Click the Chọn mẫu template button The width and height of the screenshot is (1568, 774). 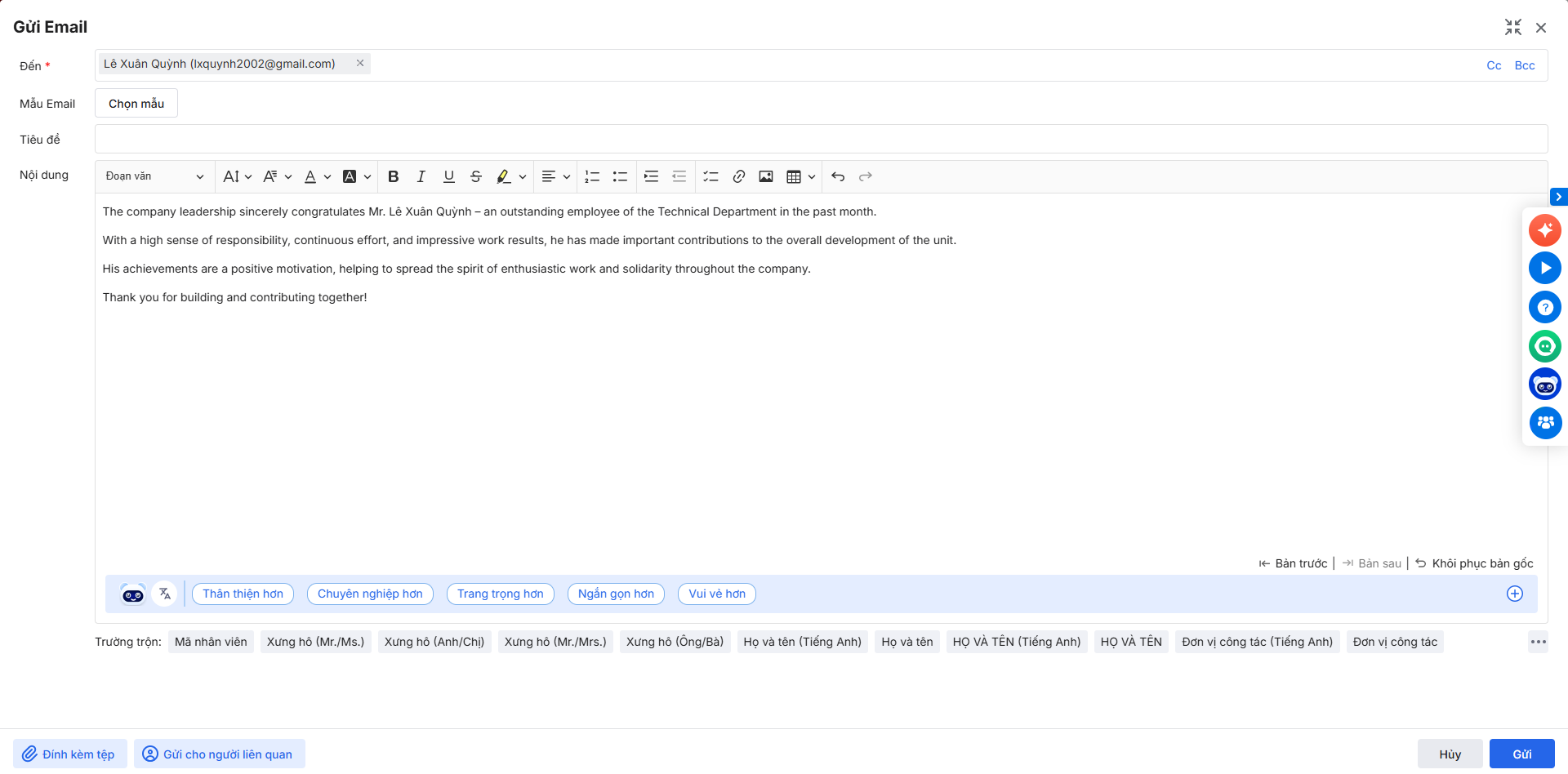pyautogui.click(x=136, y=104)
